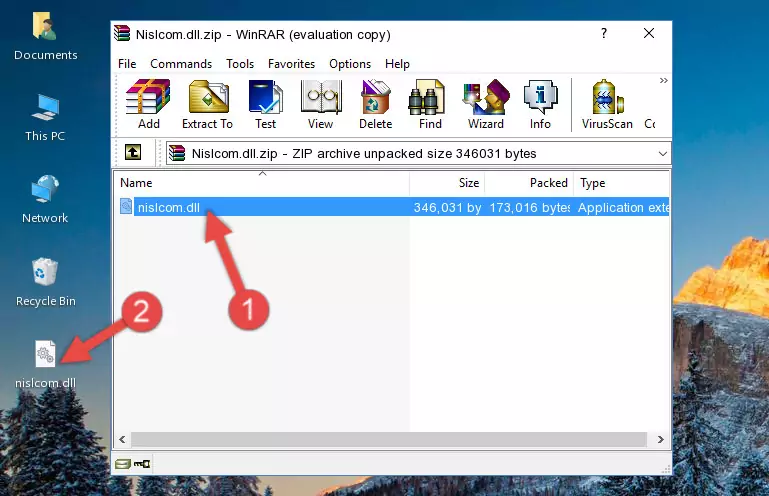Open the File menu
Image resolution: width=769 pixels, height=496 pixels.
tap(127, 64)
